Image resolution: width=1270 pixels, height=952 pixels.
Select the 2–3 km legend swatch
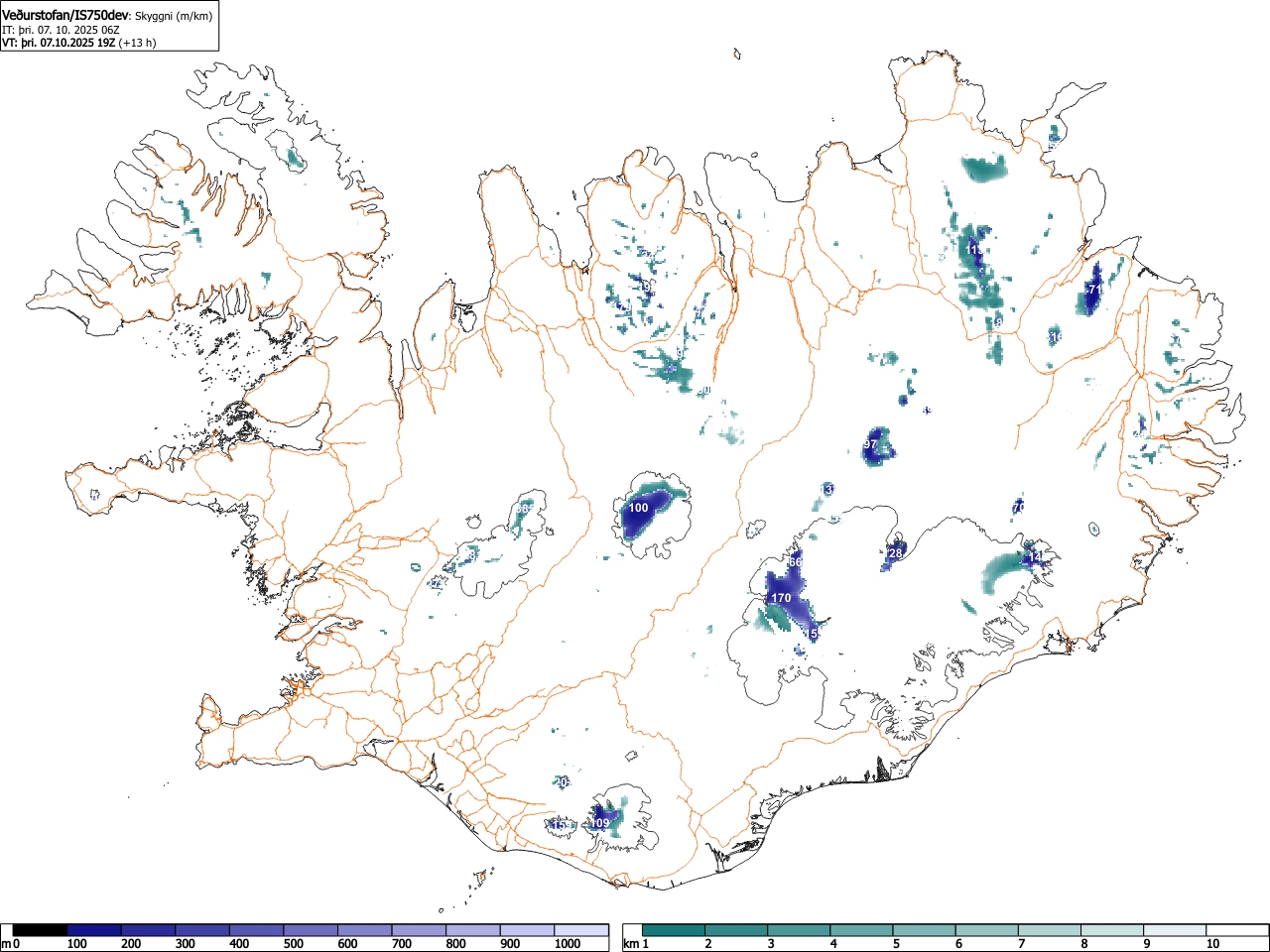[737, 930]
